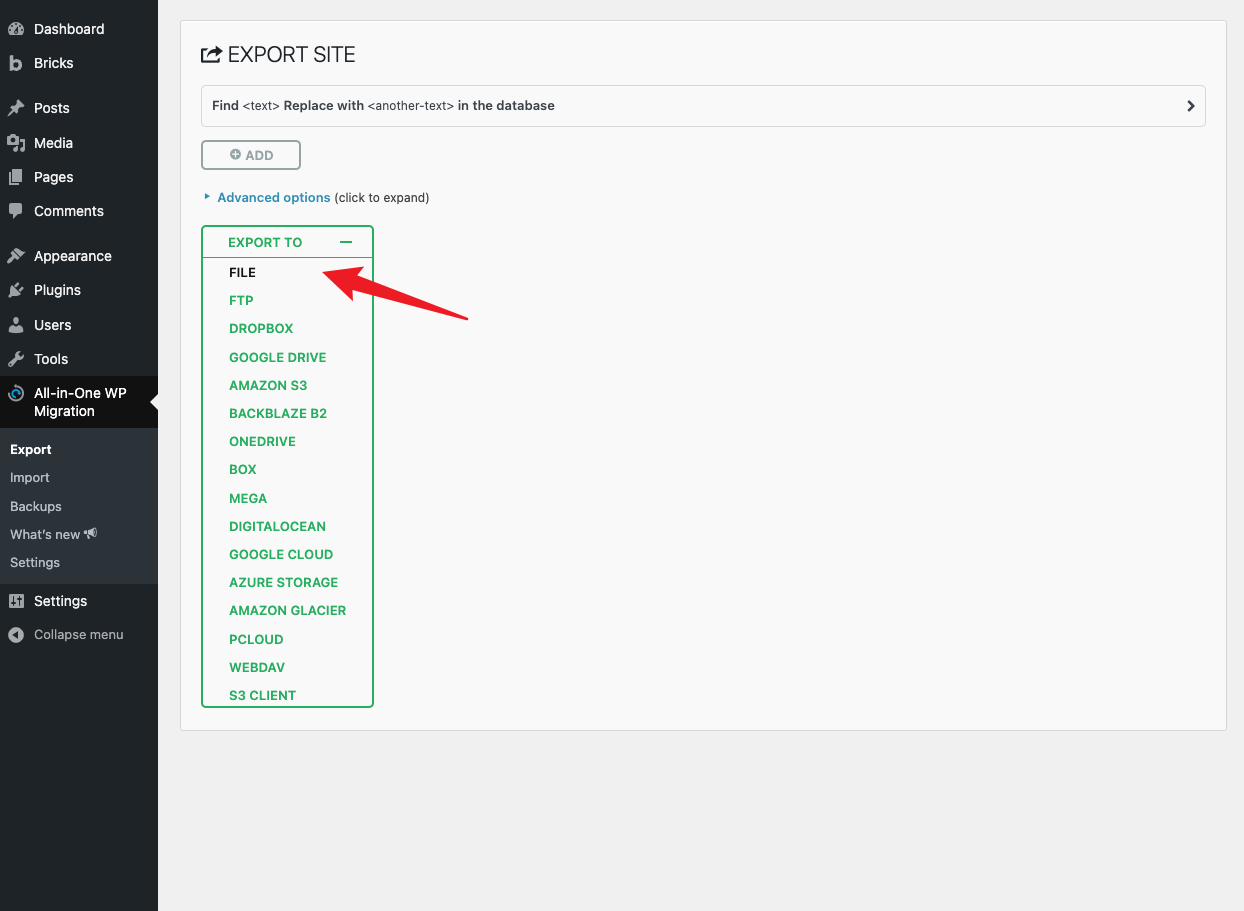Go to the Backups page

36,506
